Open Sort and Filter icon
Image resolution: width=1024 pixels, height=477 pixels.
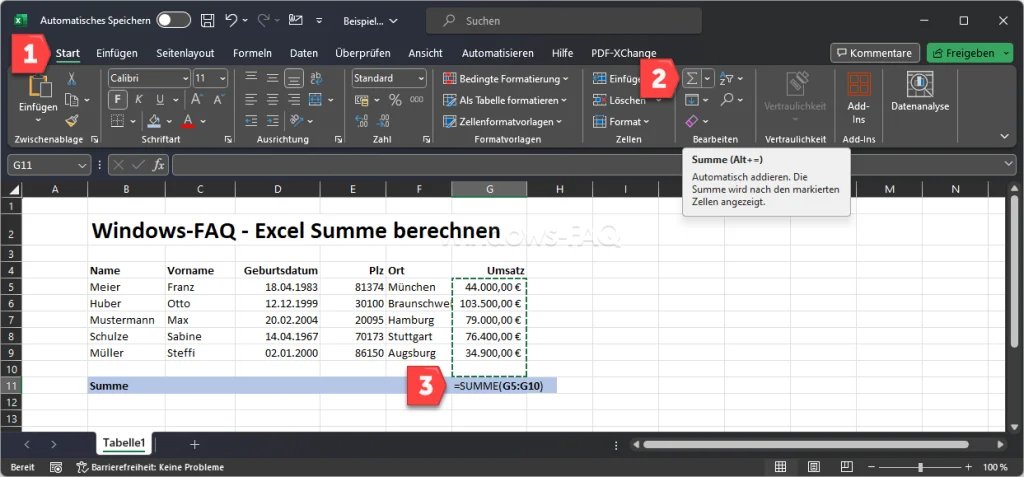point(726,79)
